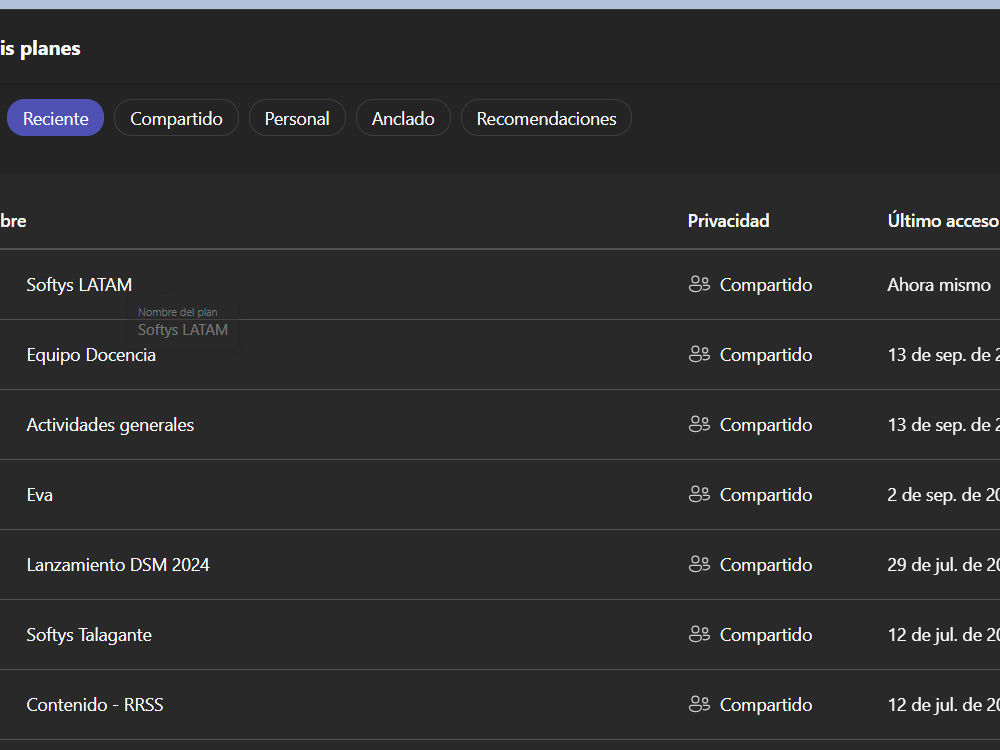This screenshot has height=750, width=1000.
Task: Click the shared people icon for Softys LATAM
Action: (x=700, y=284)
